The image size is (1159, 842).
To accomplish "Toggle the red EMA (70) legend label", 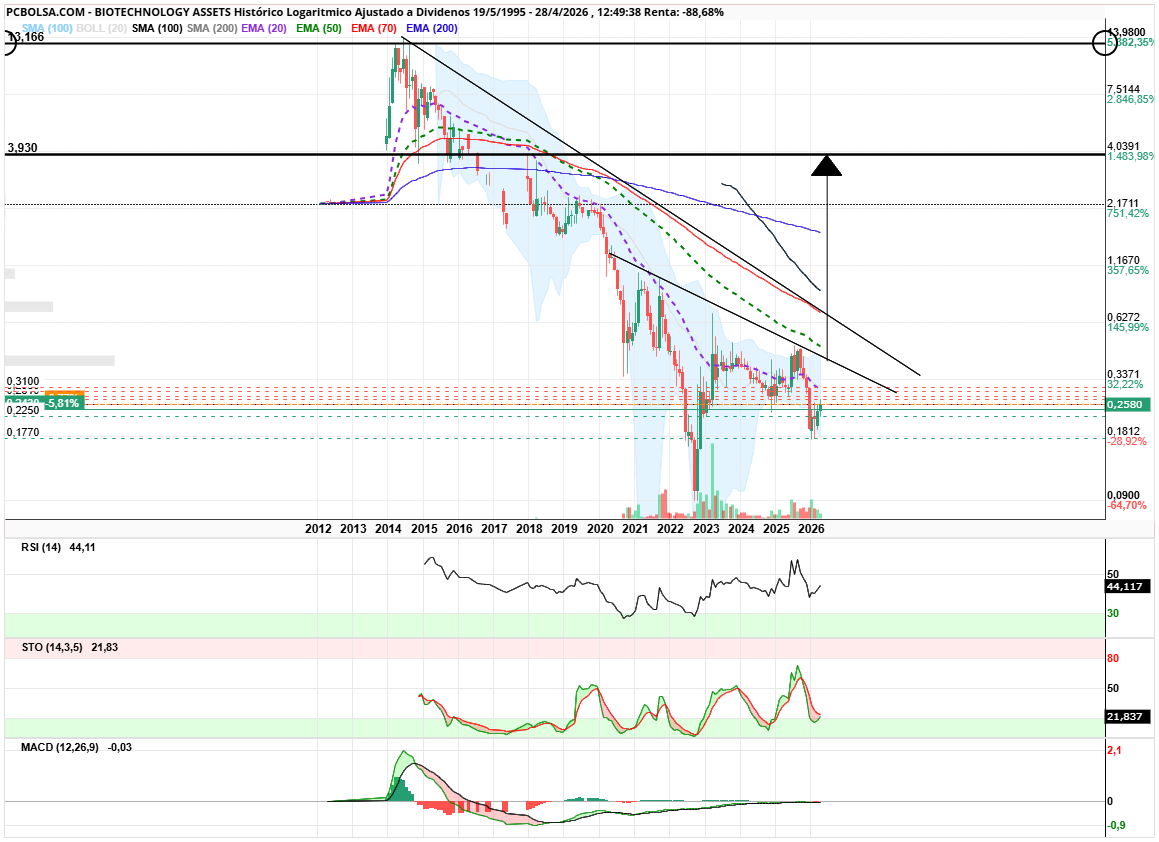I will click(x=375, y=28).
